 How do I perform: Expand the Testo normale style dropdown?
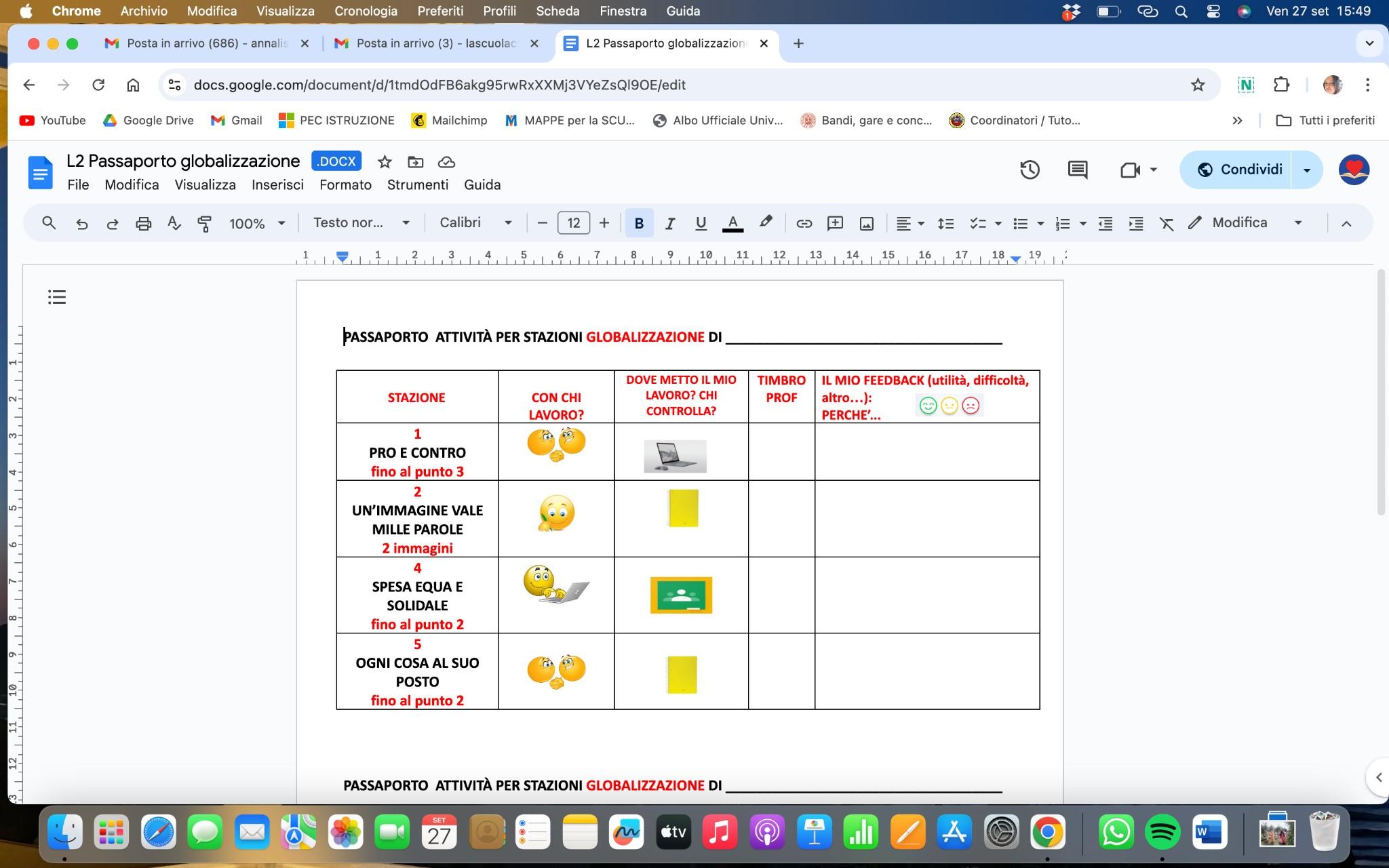[361, 223]
